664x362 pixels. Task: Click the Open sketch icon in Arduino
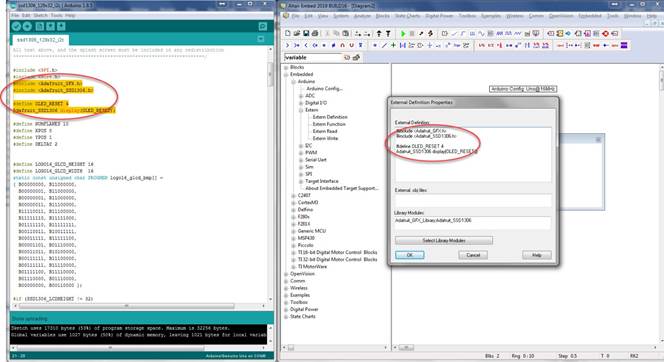pos(50,26)
